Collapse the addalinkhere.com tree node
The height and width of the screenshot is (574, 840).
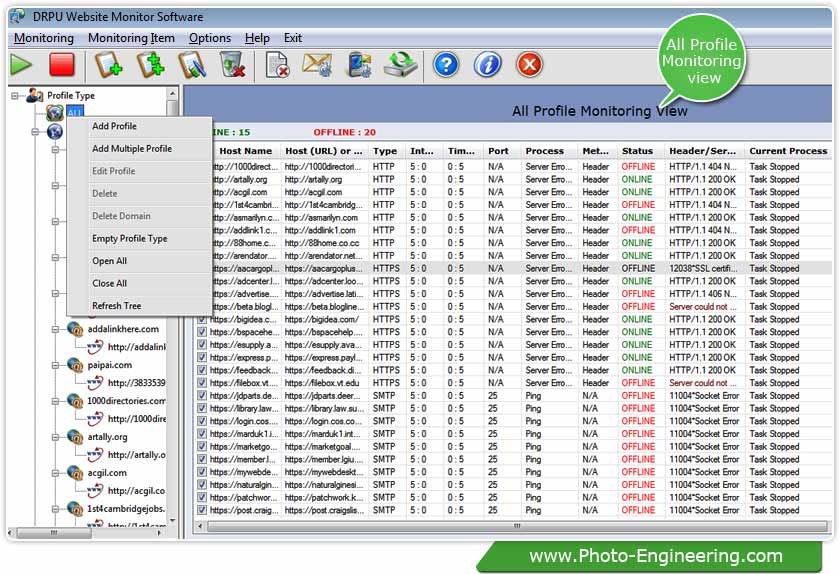click(x=55, y=329)
